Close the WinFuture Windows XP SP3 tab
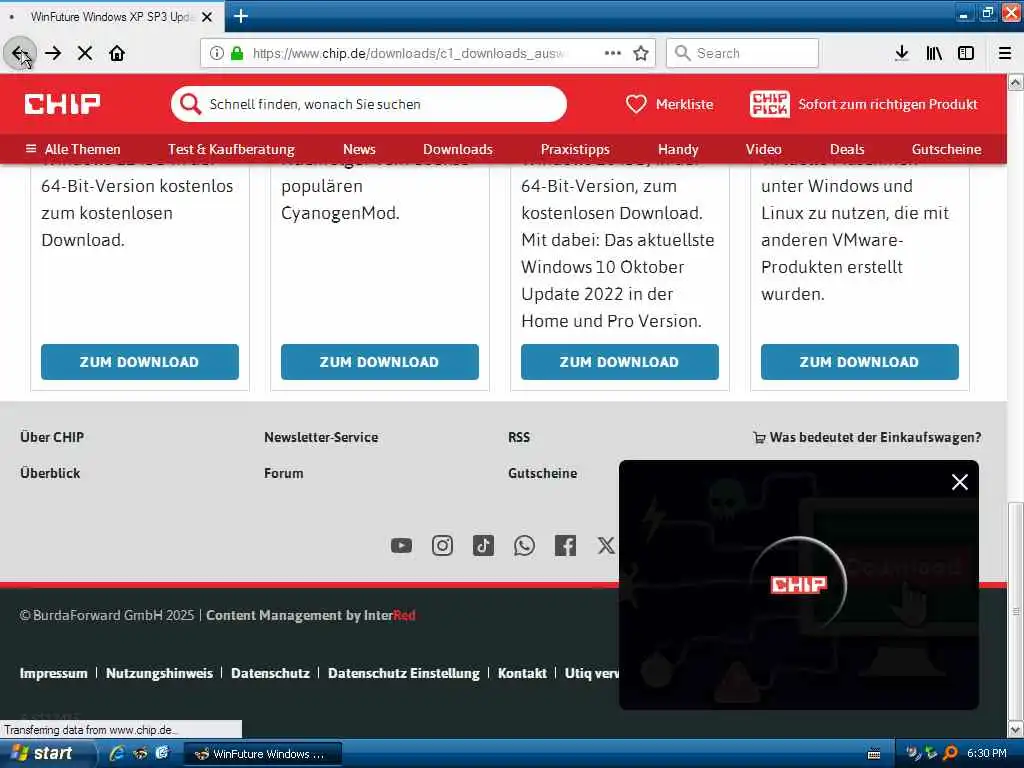1024x768 pixels. tap(207, 17)
